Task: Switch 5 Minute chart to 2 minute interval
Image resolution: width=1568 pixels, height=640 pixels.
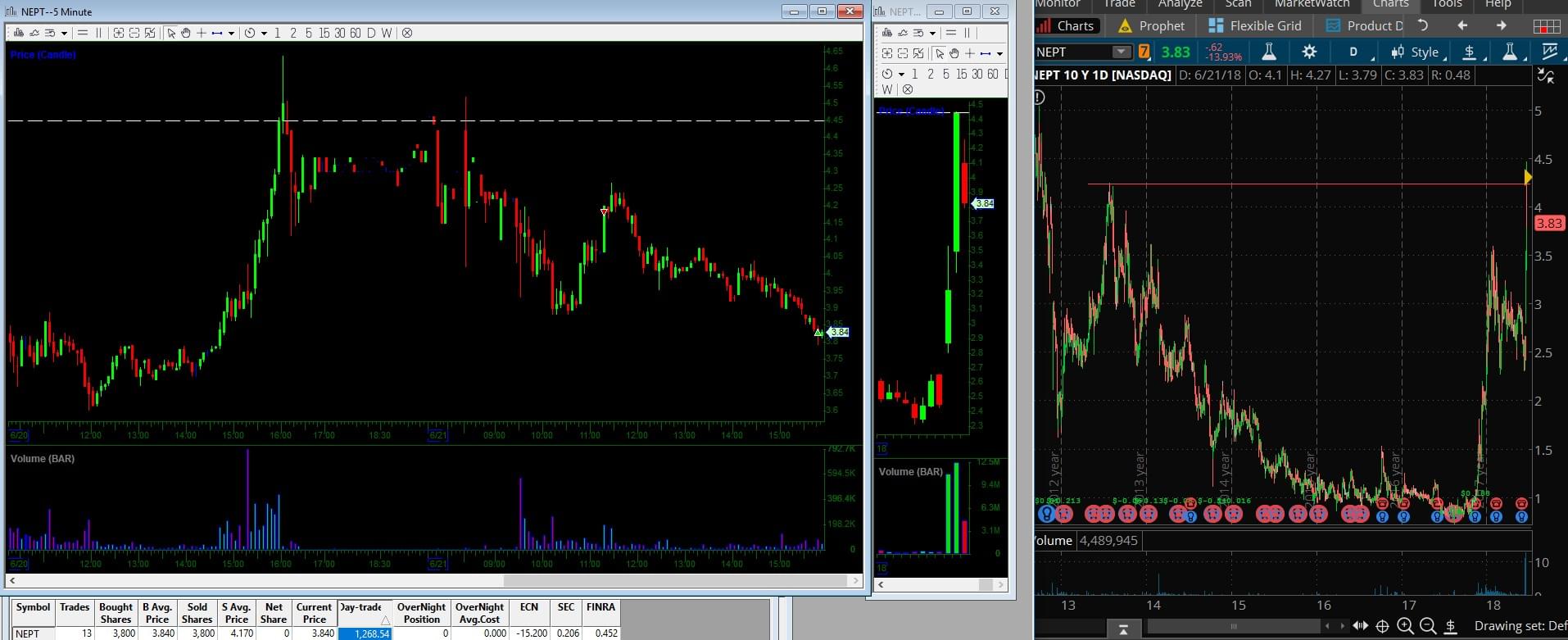Action: pos(293,33)
